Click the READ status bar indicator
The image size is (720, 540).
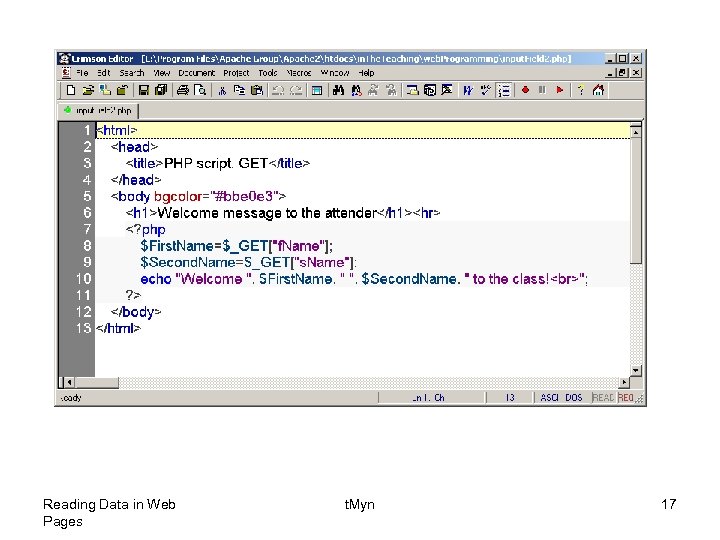[x=603, y=398]
